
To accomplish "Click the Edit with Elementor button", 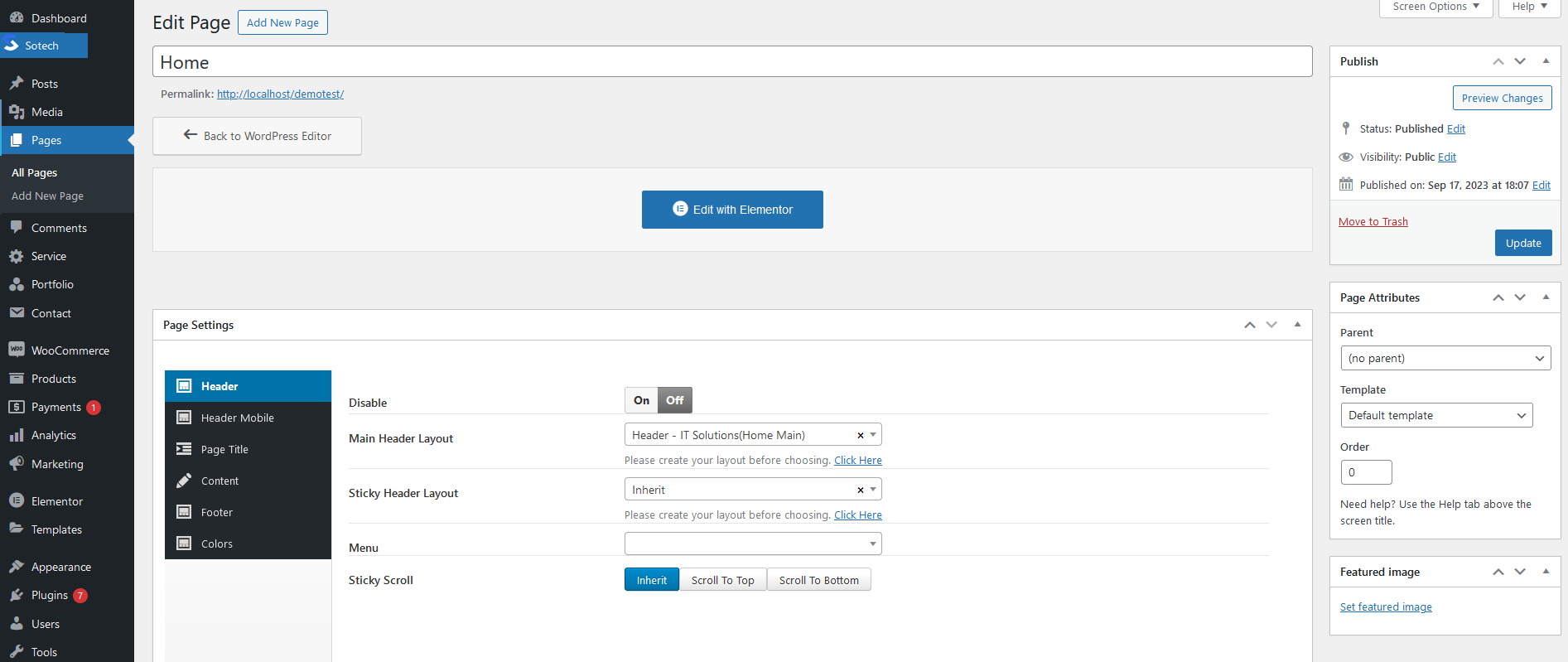I will [x=732, y=210].
